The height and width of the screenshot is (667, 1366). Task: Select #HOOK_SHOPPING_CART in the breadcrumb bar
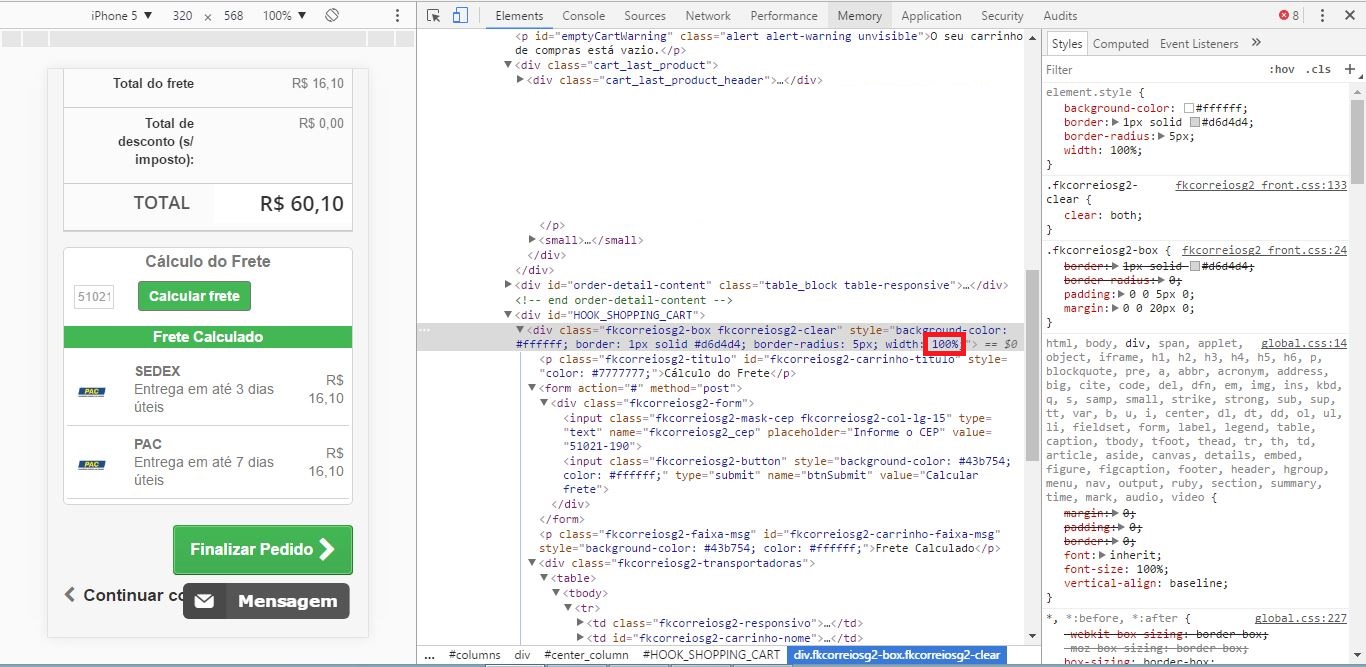point(711,655)
